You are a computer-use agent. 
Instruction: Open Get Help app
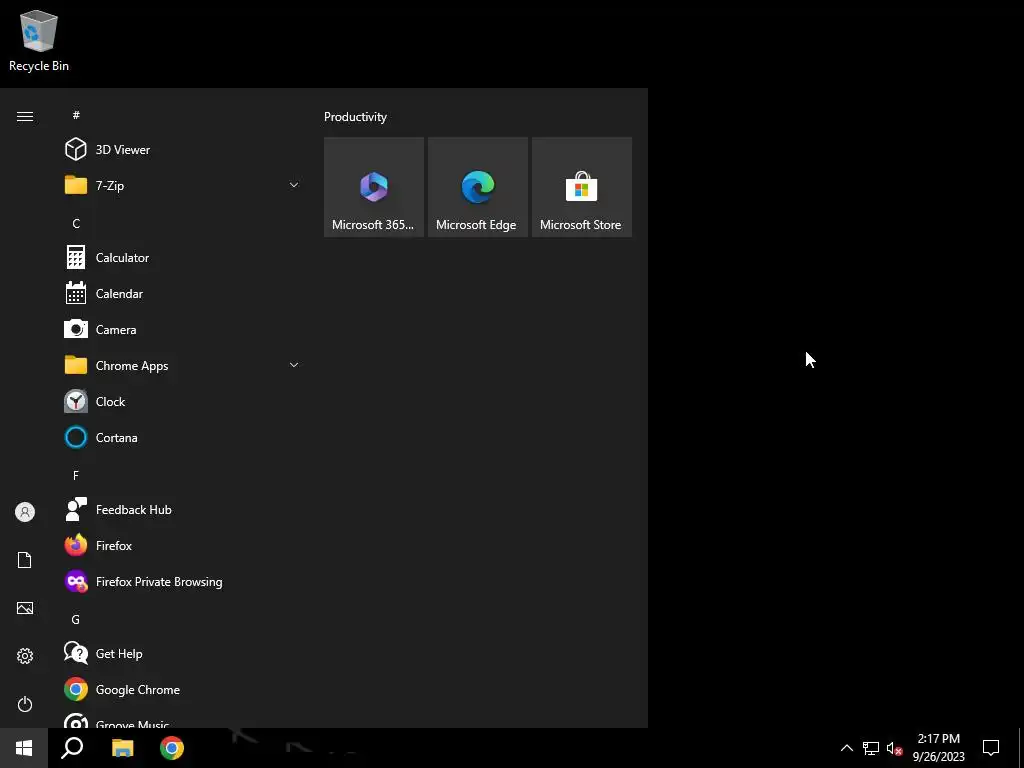tap(183, 653)
